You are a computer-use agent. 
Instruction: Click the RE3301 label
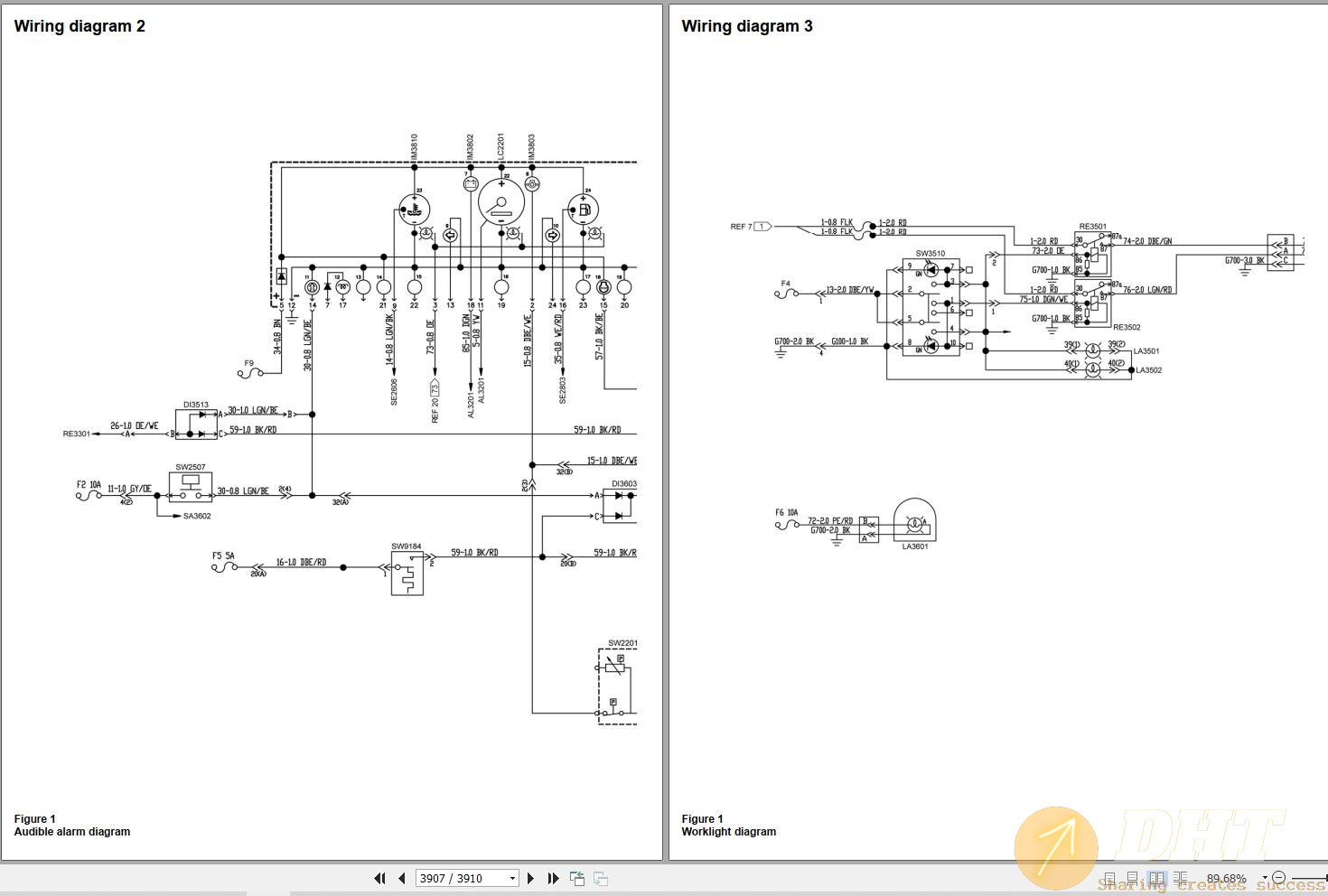point(77,434)
